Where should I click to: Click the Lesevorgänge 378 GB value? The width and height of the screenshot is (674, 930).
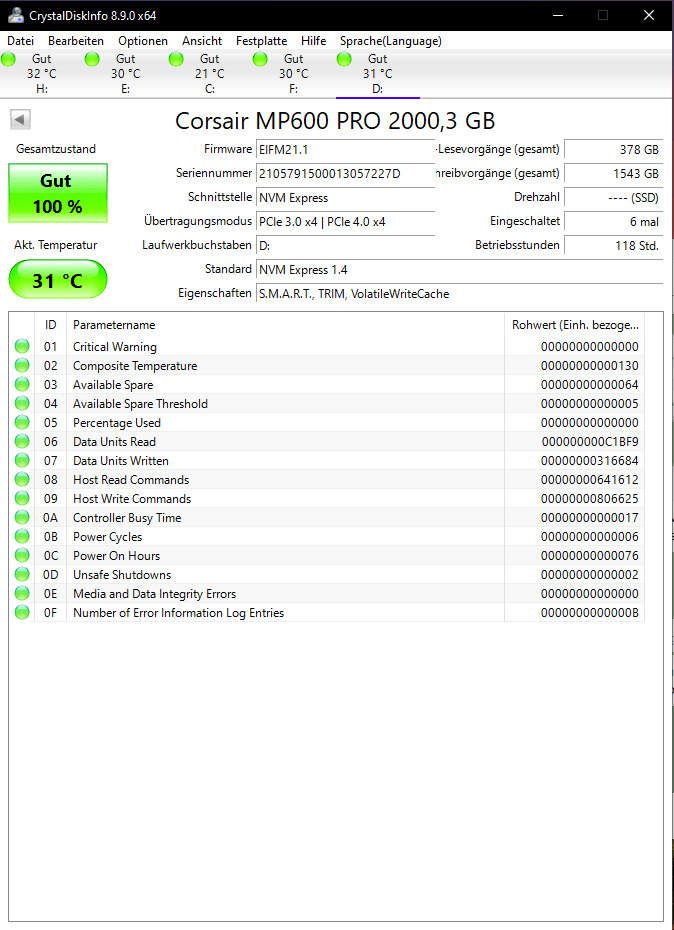click(x=613, y=149)
